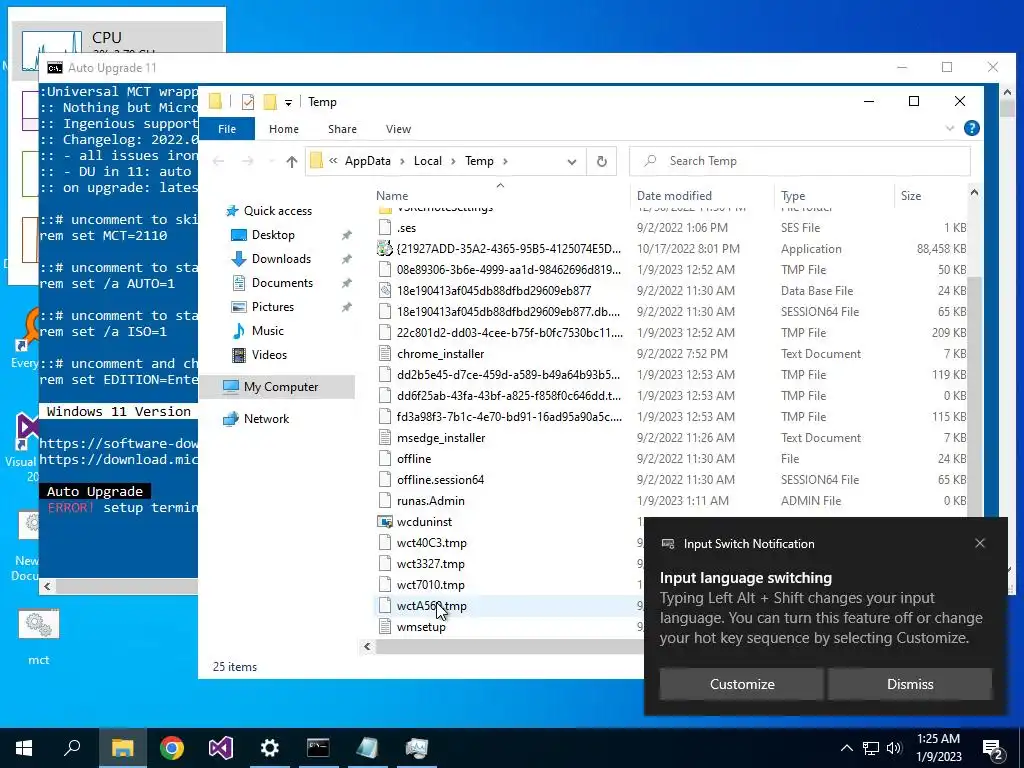Open taskbar Search magnifier
Image resolution: width=1024 pixels, height=768 pixels.
72,748
